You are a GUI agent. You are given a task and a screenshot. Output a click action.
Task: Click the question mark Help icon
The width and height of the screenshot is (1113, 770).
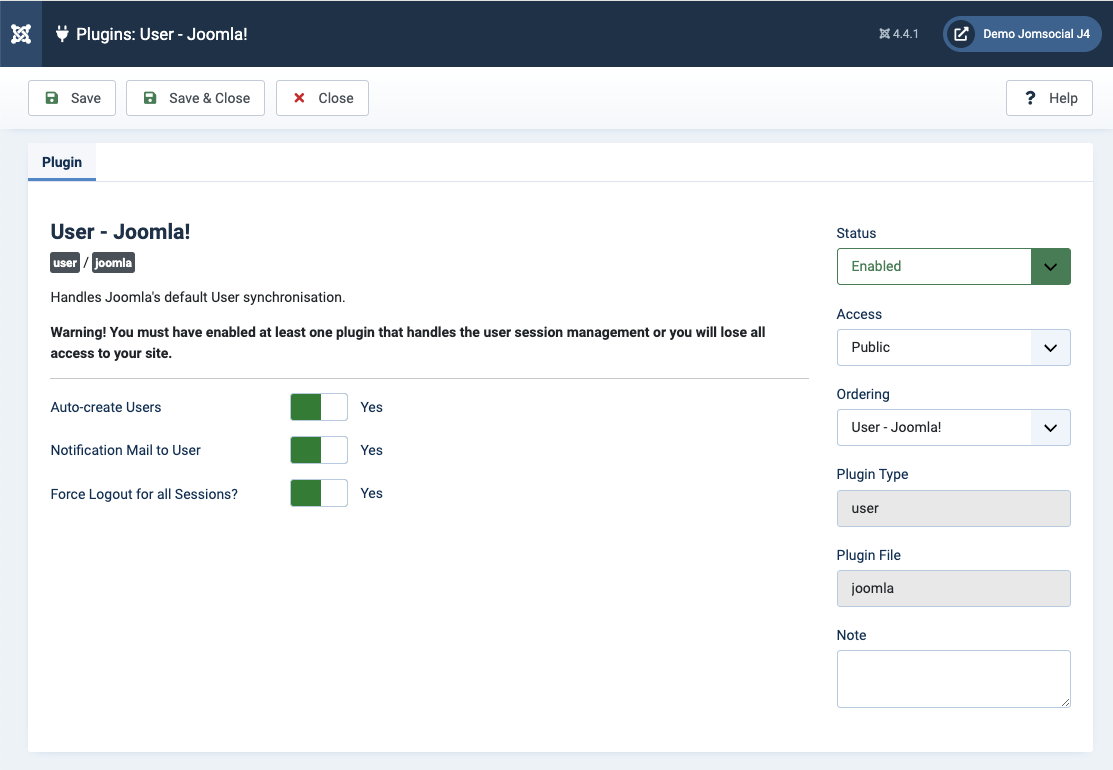click(x=1030, y=98)
